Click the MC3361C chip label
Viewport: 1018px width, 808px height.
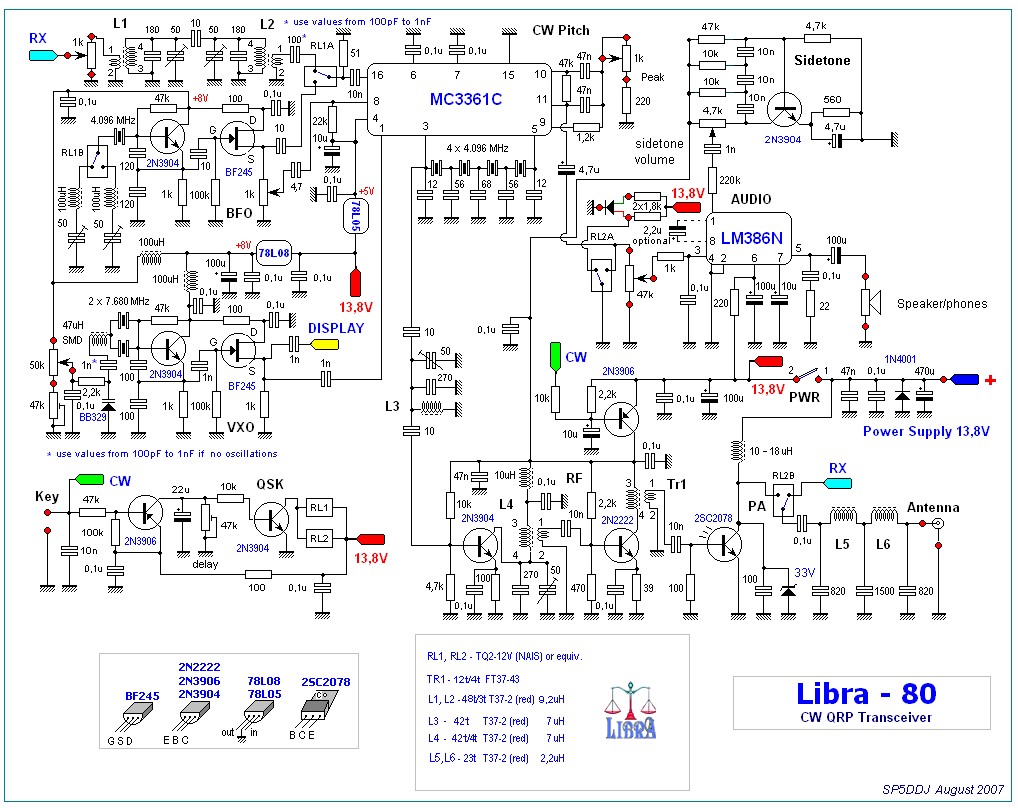[x=466, y=99]
